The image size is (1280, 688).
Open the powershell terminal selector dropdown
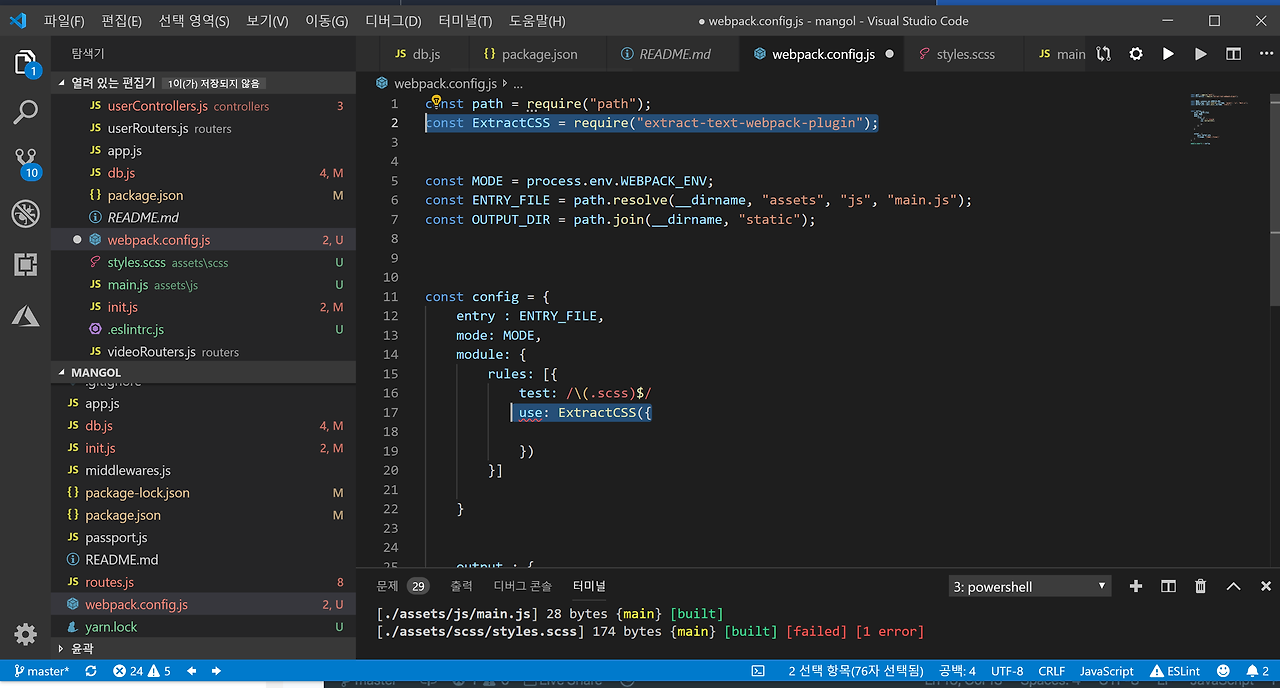(1029, 587)
